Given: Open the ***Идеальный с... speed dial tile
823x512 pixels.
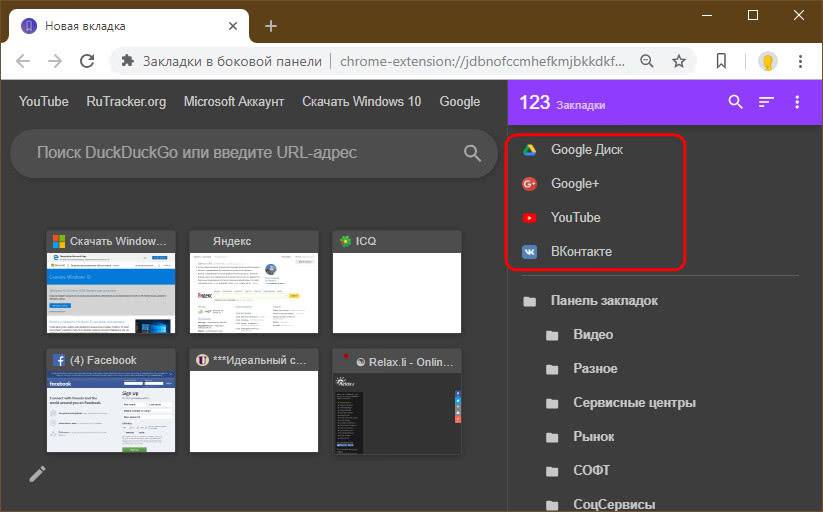Looking at the screenshot, I should [254, 401].
